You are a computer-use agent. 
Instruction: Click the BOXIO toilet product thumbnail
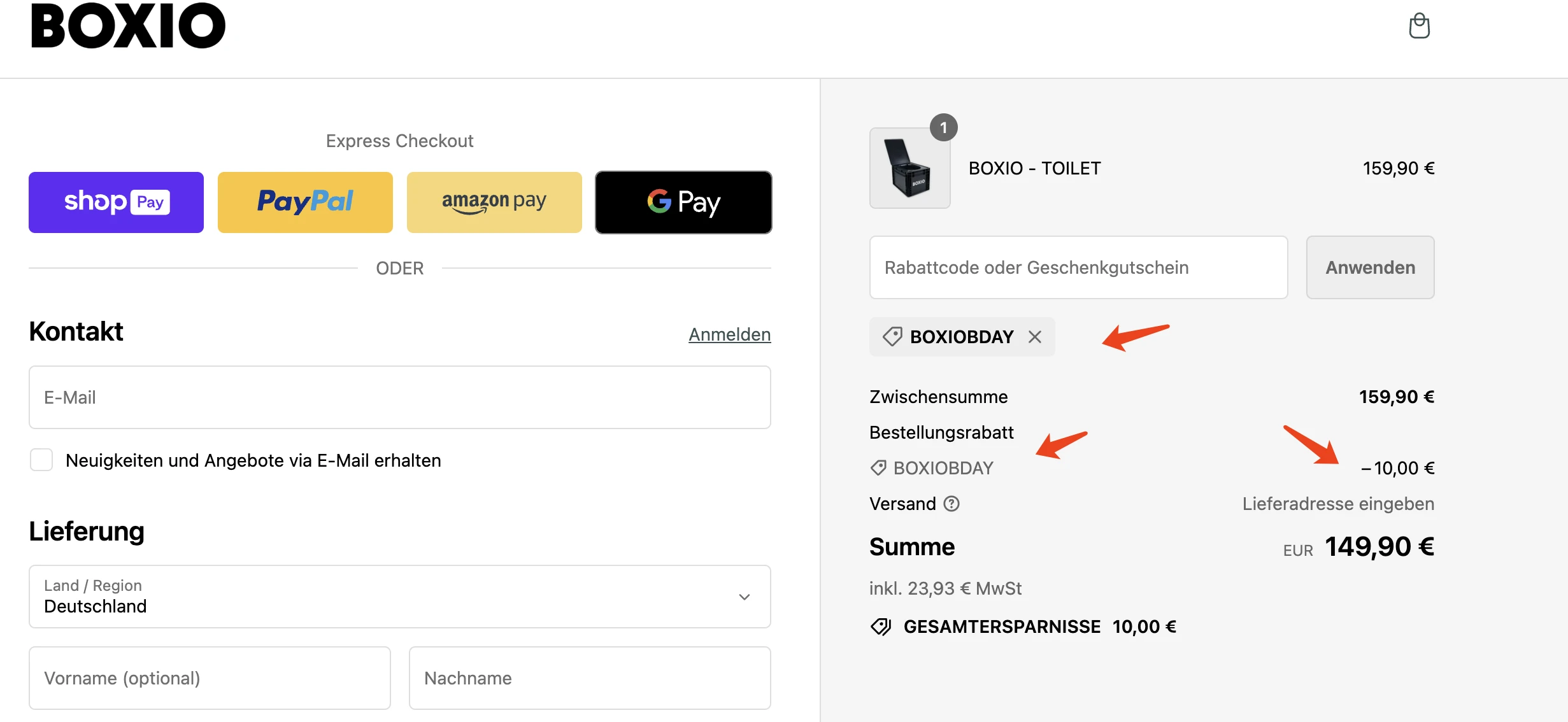[910, 168]
